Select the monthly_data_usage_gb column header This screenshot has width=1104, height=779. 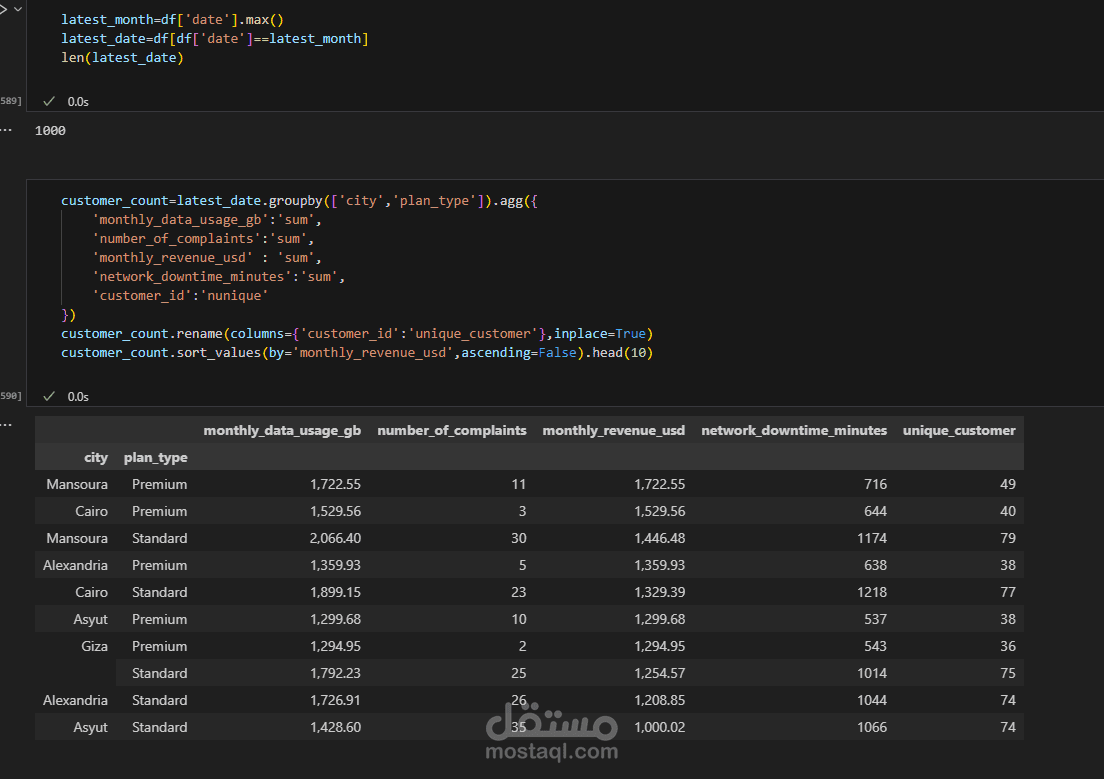pos(282,430)
